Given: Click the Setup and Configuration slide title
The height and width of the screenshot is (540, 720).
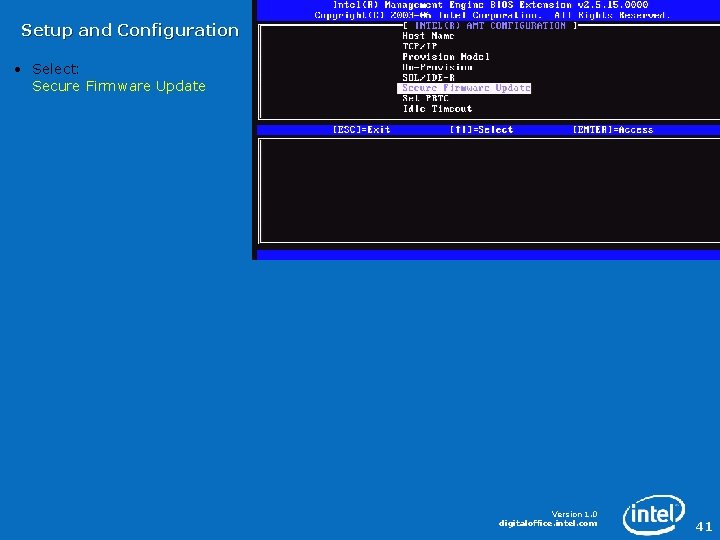Looking at the screenshot, I should 130,30.
